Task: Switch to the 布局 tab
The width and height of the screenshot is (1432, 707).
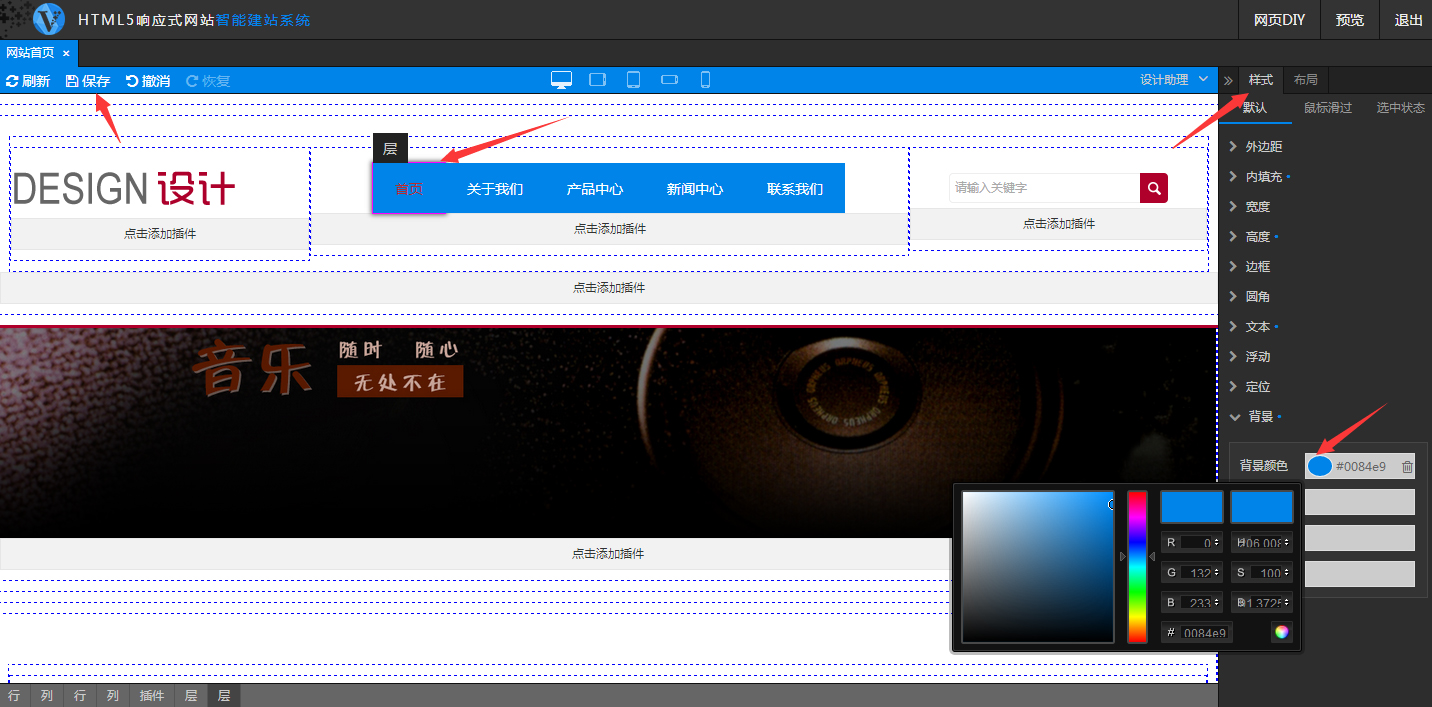Action: click(1305, 80)
